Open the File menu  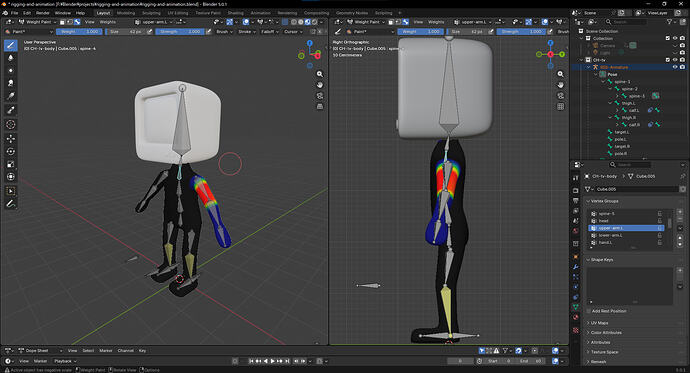pyautogui.click(x=15, y=13)
